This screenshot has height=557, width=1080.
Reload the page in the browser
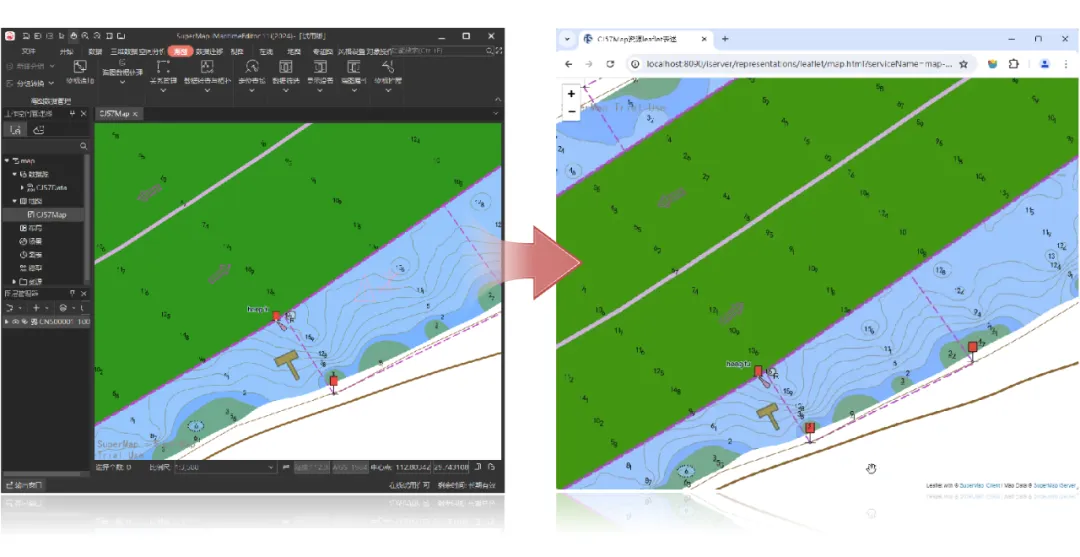pyautogui.click(x=610, y=64)
